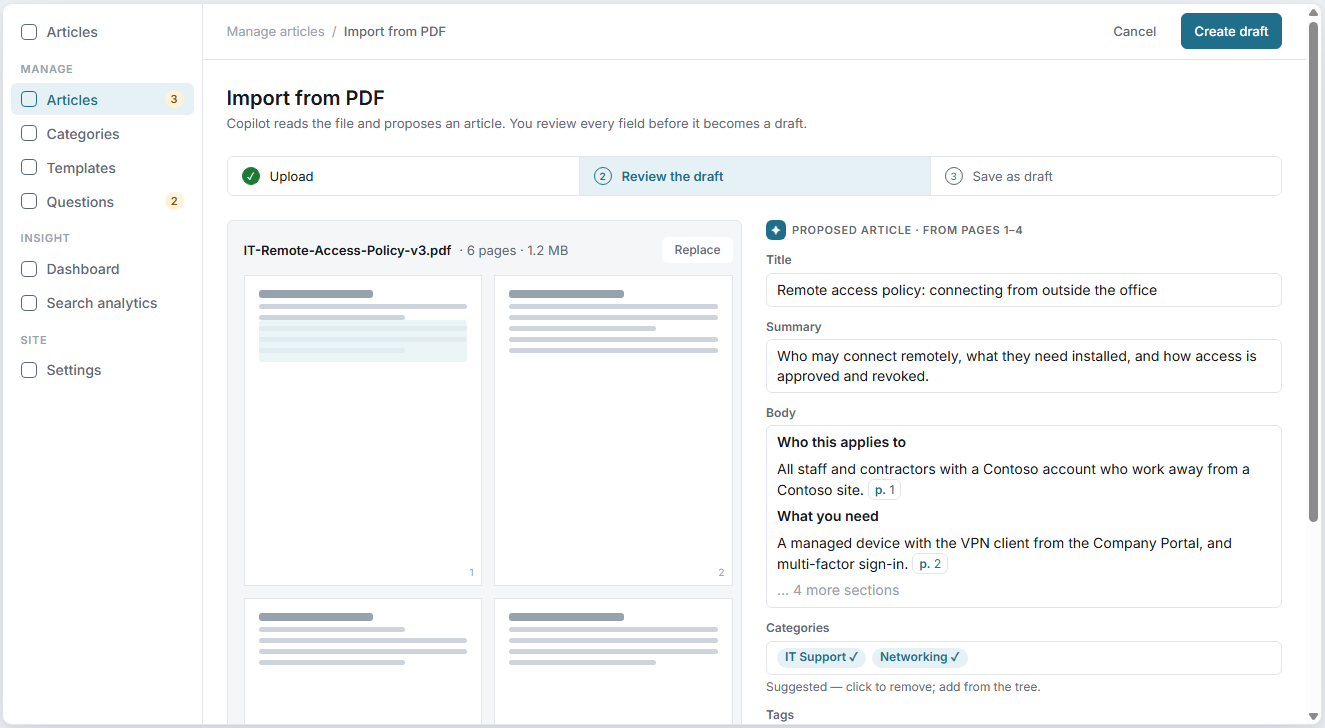Follow the Manage articles breadcrumb link
Screen dimensions: 1325x728
(275, 32)
